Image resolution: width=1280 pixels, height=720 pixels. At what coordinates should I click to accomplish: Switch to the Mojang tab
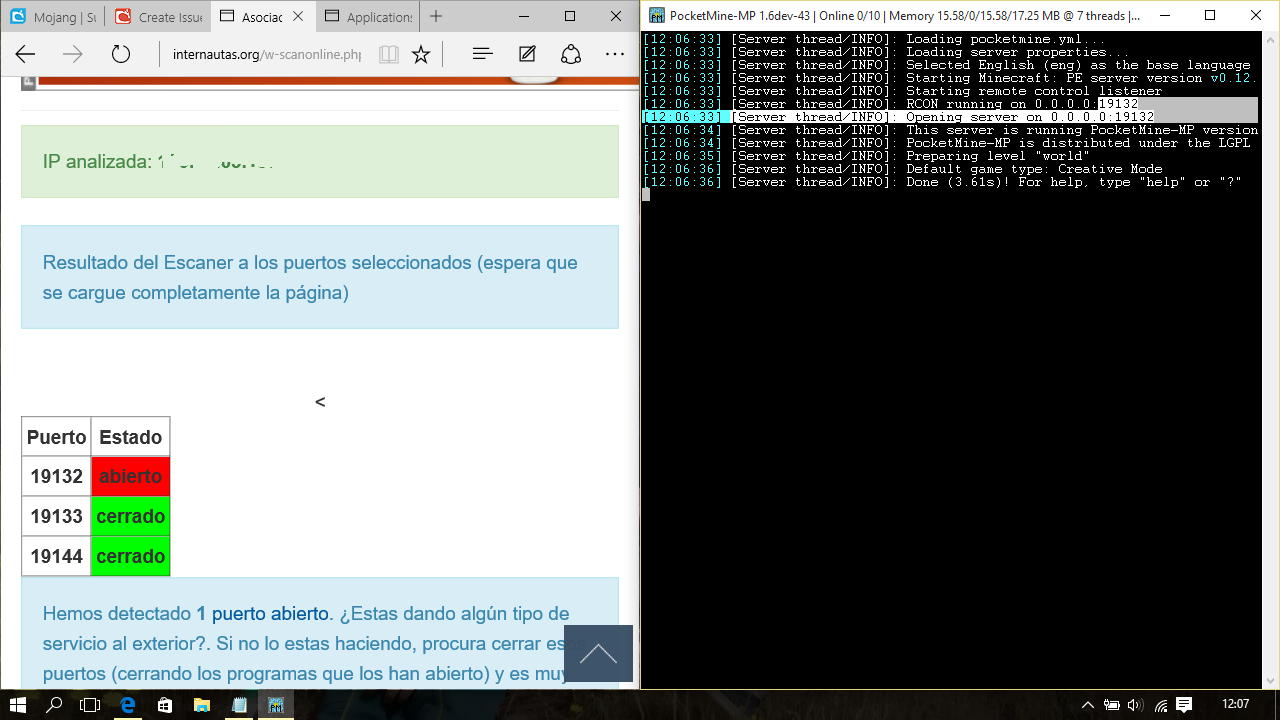[x=54, y=17]
